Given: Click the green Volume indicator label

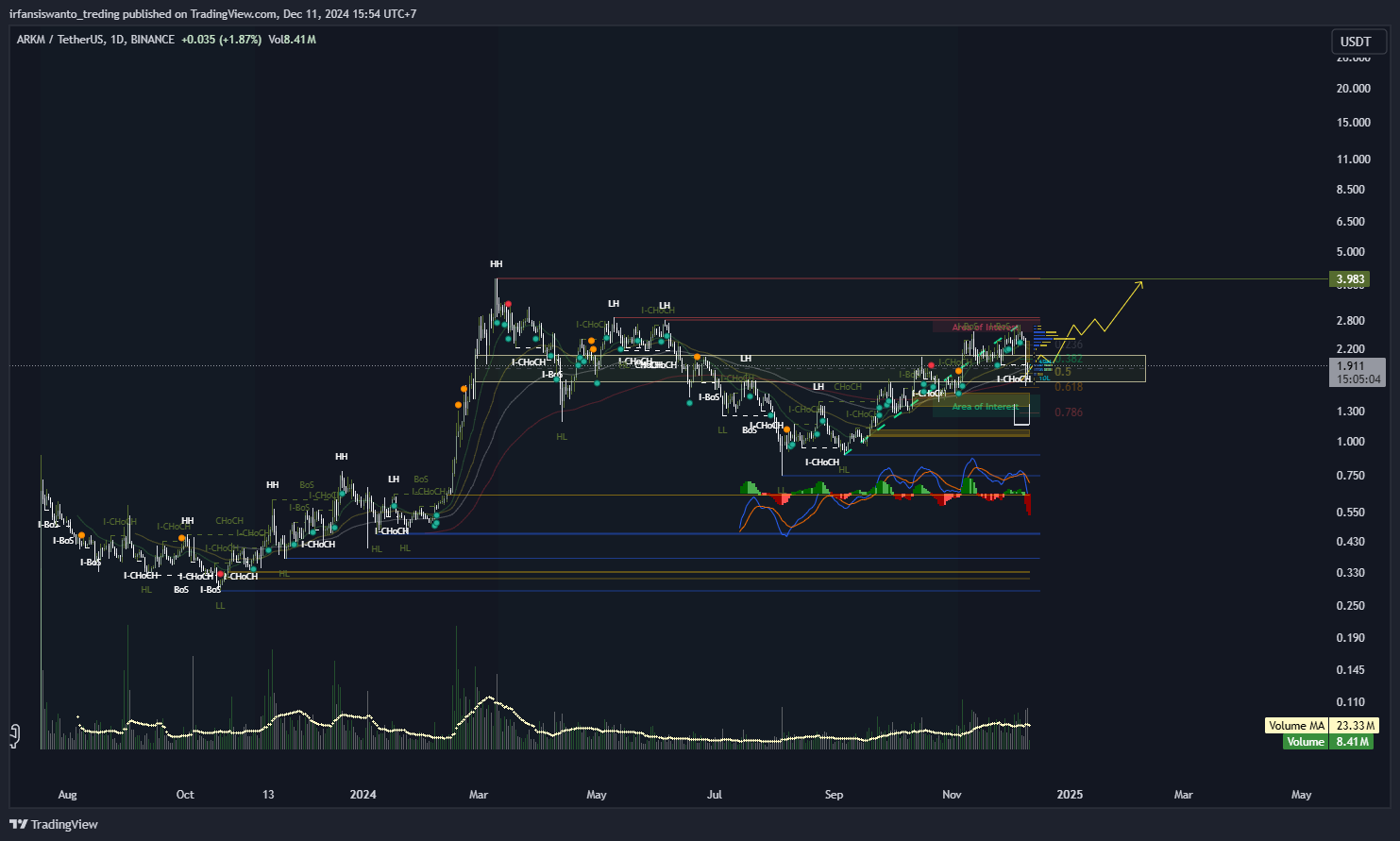Looking at the screenshot, I should coord(1306,742).
